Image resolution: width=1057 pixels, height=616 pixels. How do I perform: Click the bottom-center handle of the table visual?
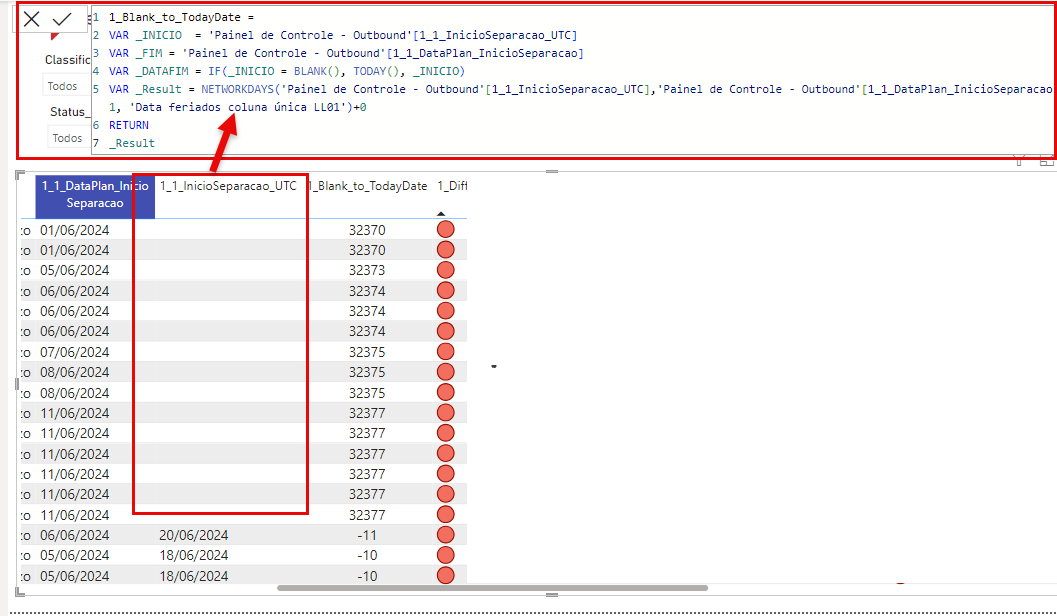[552, 595]
